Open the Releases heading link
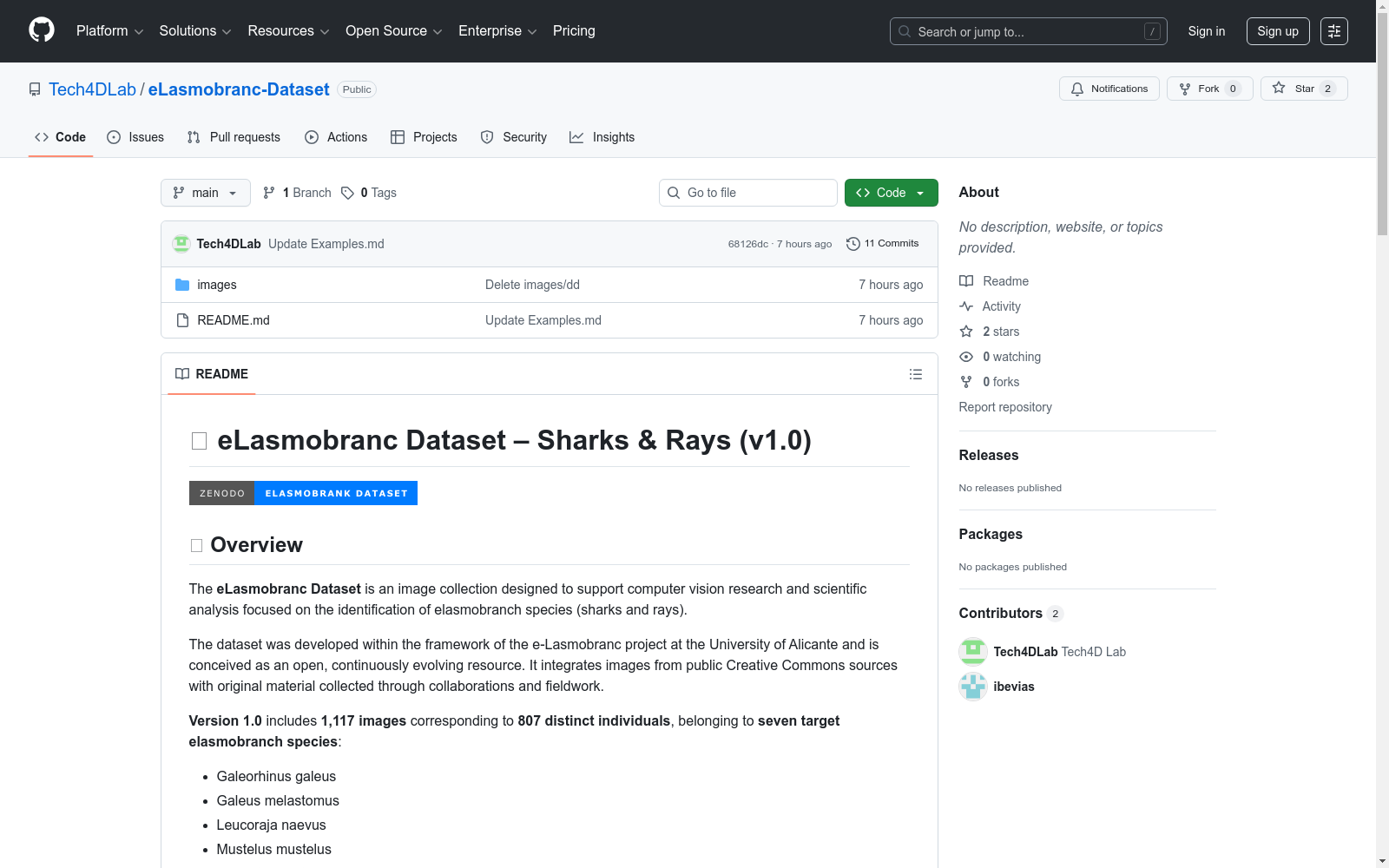This screenshot has height=868, width=1389. click(x=989, y=455)
